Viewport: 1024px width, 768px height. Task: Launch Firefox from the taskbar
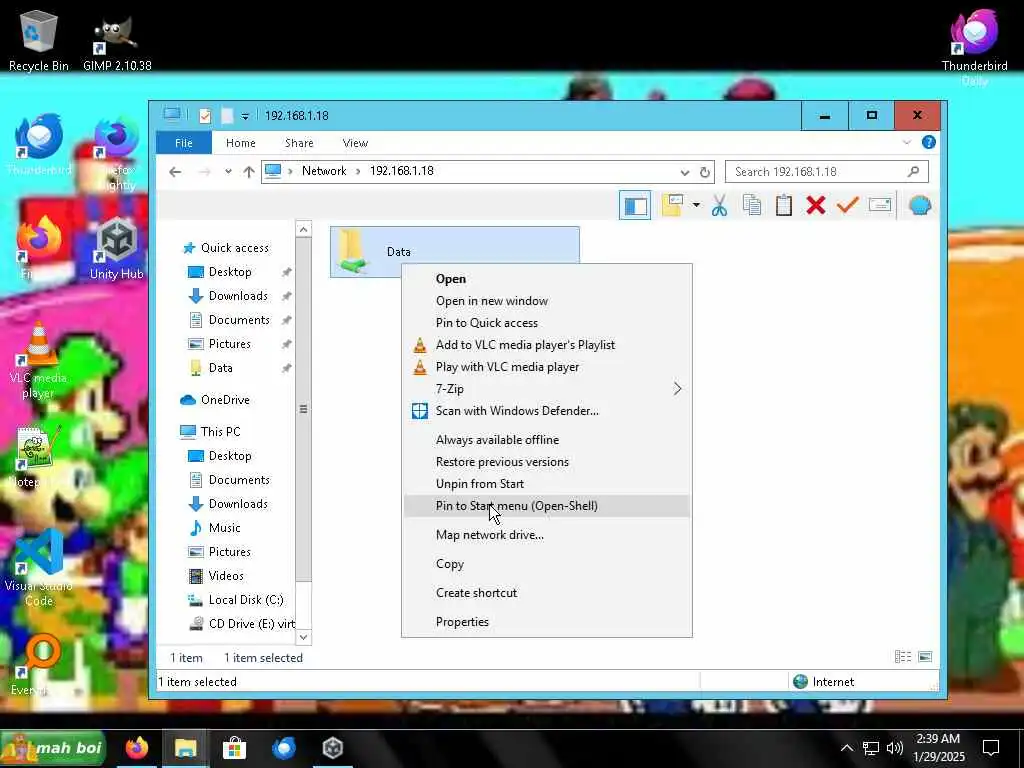point(137,748)
